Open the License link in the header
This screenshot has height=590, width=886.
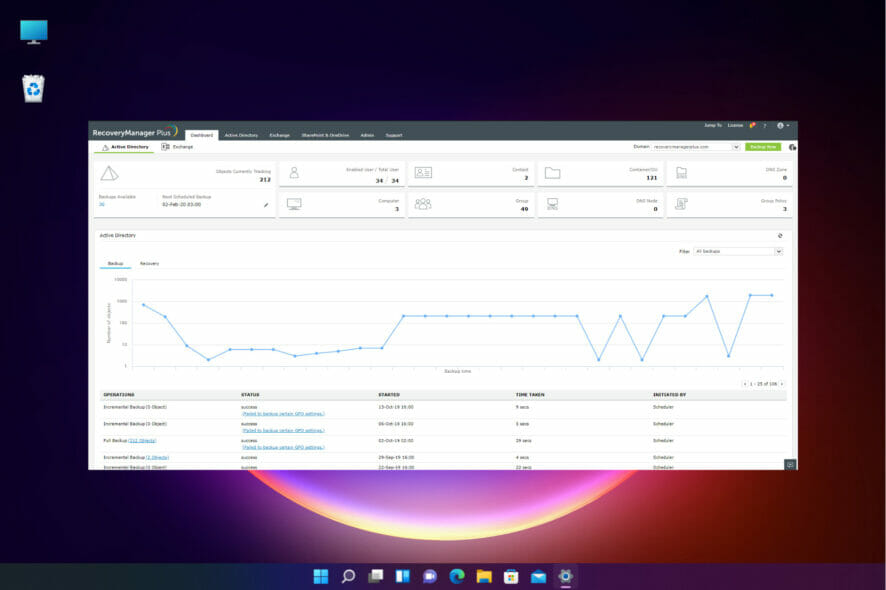735,125
